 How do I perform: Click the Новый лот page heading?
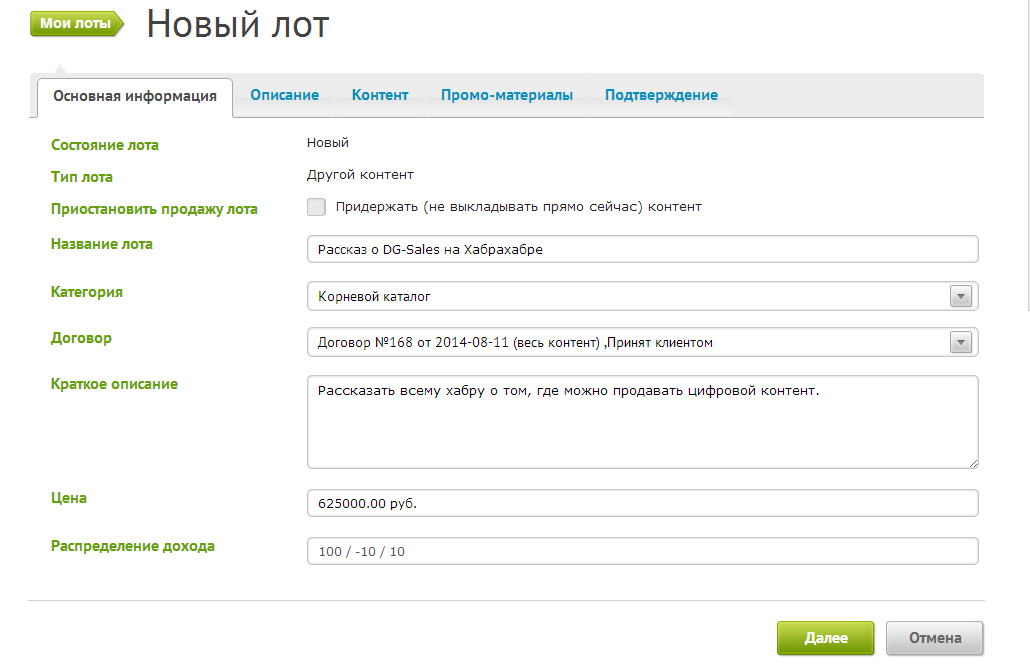click(x=237, y=25)
